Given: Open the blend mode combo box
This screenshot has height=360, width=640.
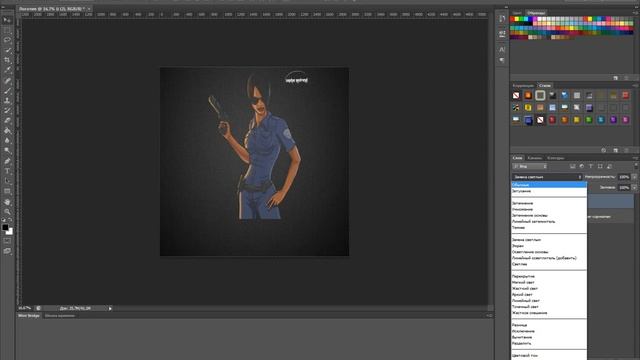Looking at the screenshot, I should [547, 177].
